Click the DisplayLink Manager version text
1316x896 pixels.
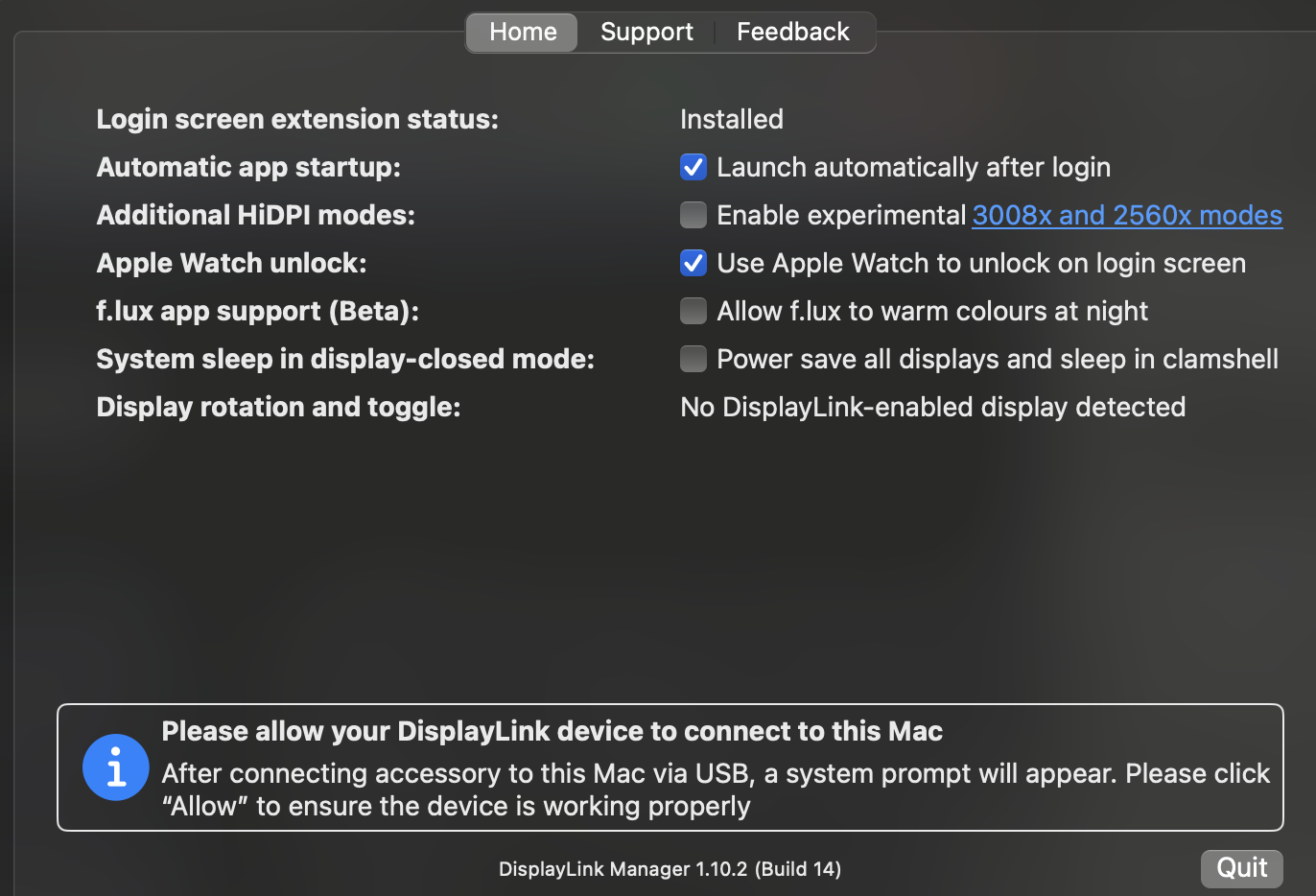point(670,869)
